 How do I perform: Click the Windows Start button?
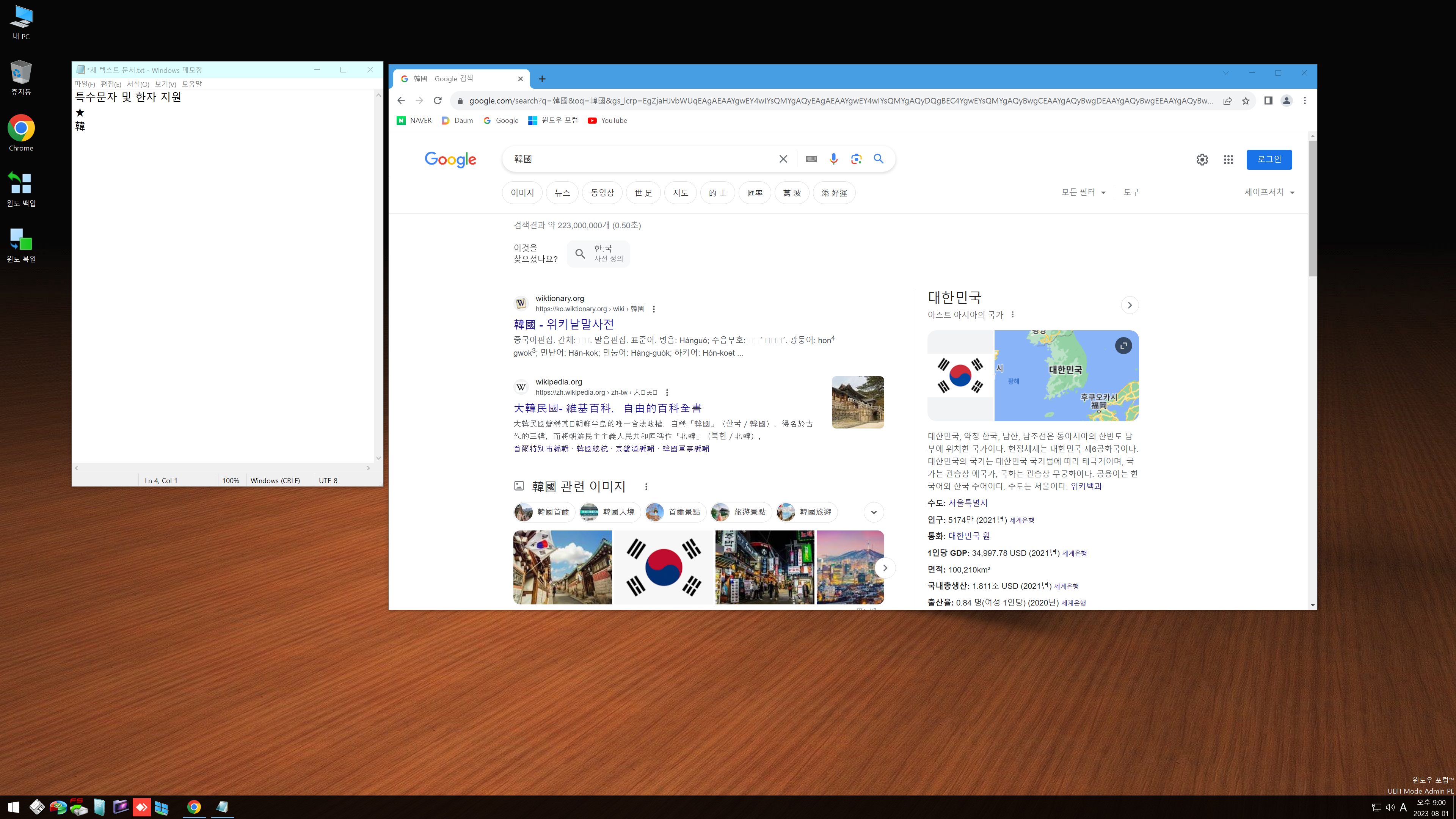tap(13, 807)
